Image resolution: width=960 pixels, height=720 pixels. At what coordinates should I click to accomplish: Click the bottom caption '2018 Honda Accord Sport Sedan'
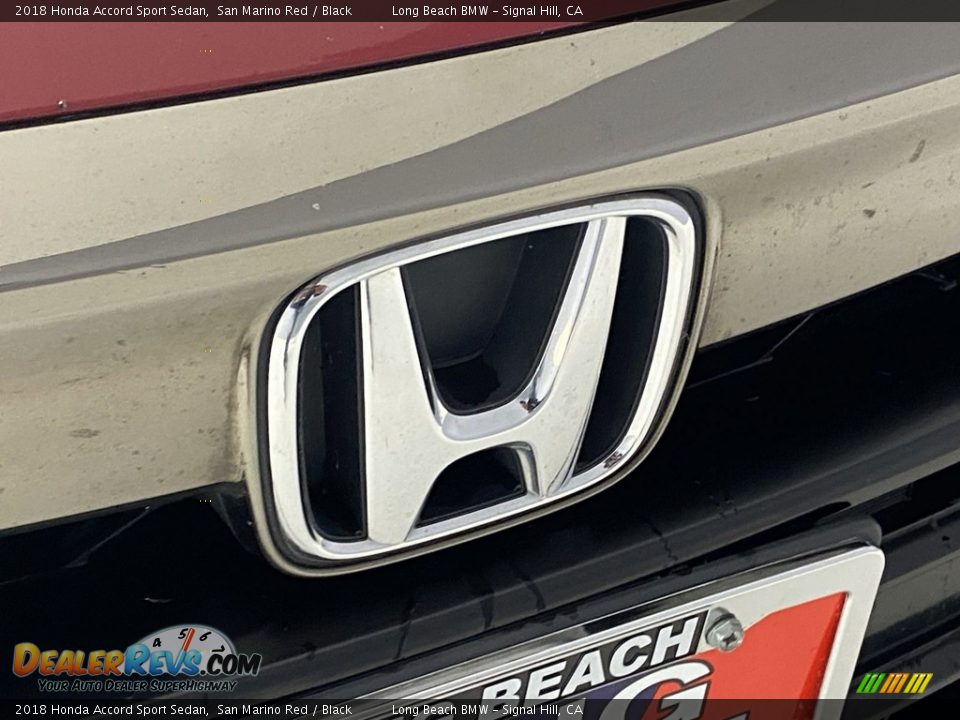pos(111,710)
